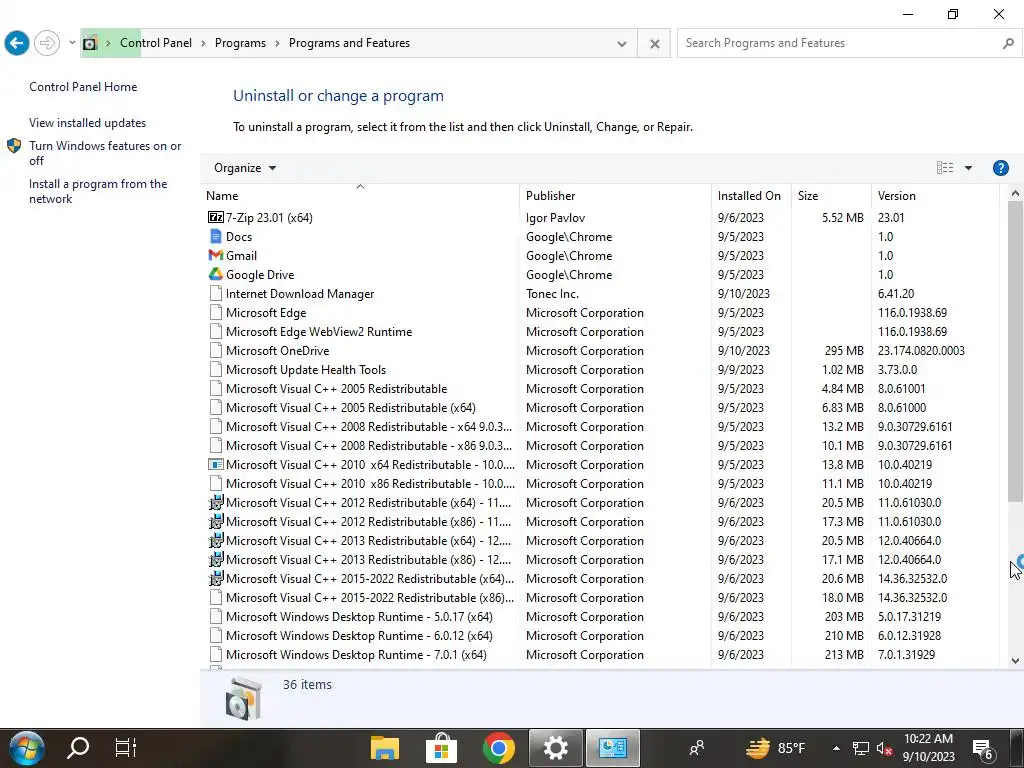The width and height of the screenshot is (1024, 768).
Task: Open File Explorer from taskbar
Action: pyautogui.click(x=385, y=748)
